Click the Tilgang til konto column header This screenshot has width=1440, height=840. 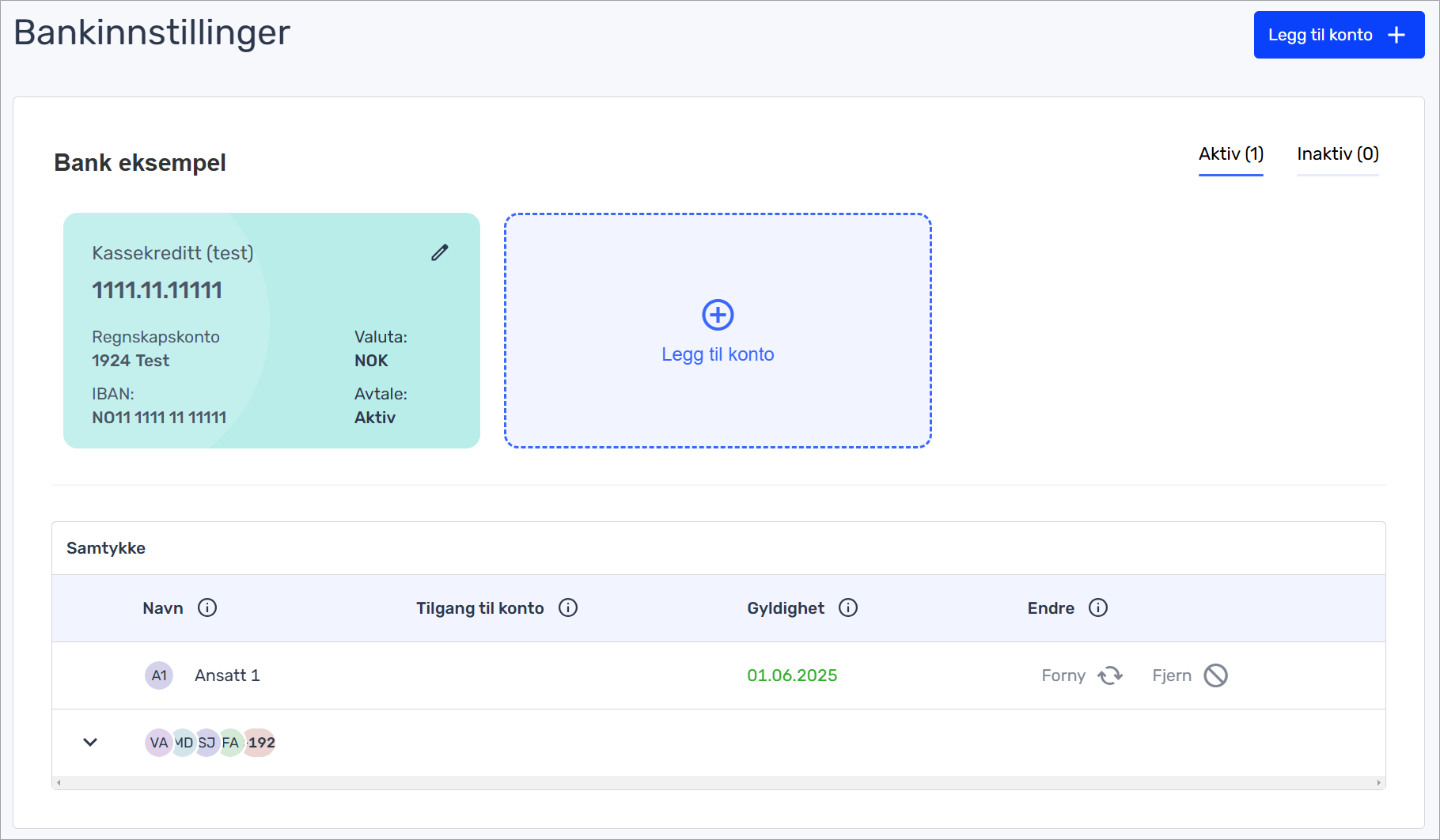tap(480, 608)
